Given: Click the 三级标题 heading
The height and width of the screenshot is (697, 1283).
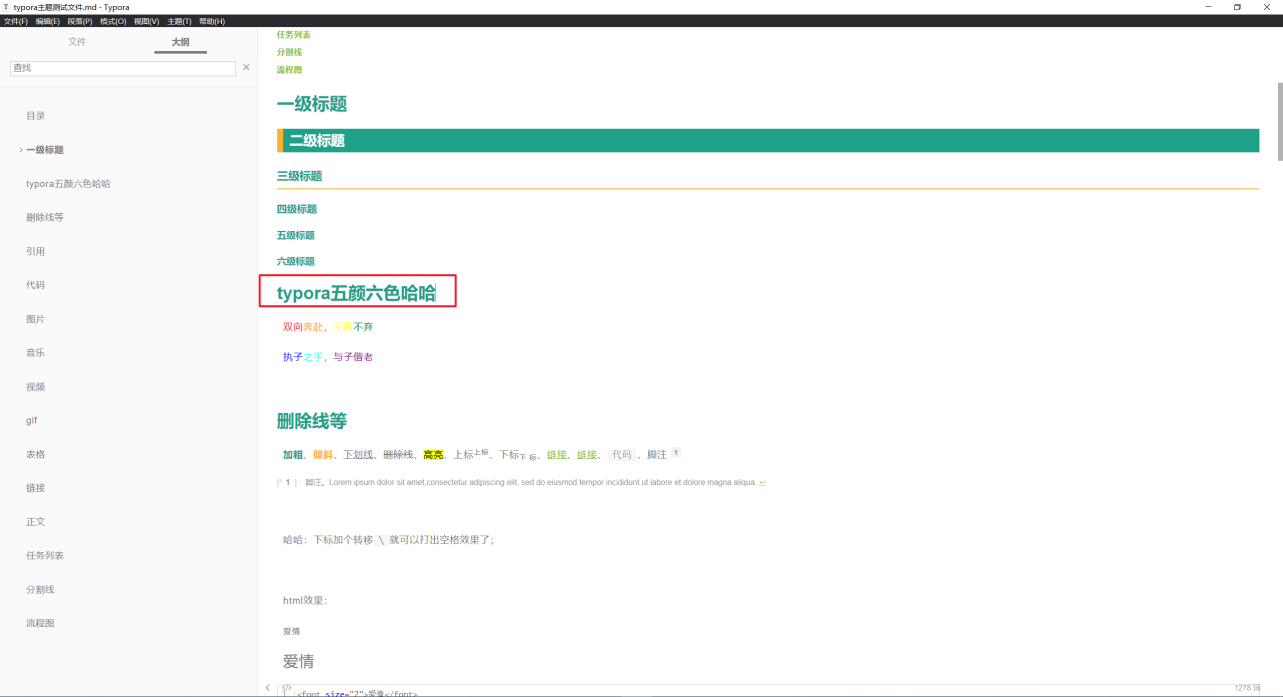Looking at the screenshot, I should click(300, 176).
